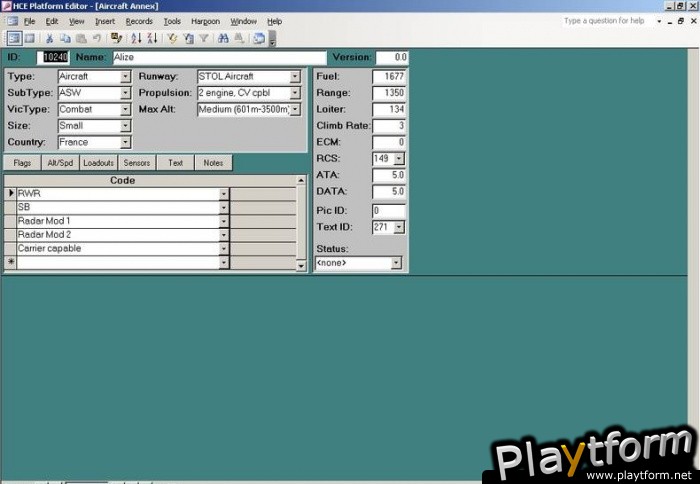Click the Cut scissors icon
Screen dimensions: 700x484
(50, 38)
